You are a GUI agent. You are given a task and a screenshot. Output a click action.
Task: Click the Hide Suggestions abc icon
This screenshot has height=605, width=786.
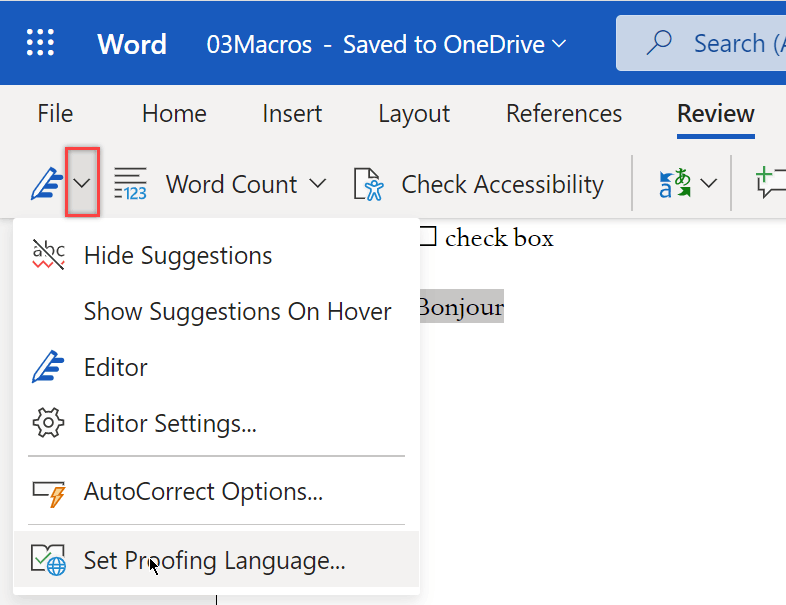point(48,255)
